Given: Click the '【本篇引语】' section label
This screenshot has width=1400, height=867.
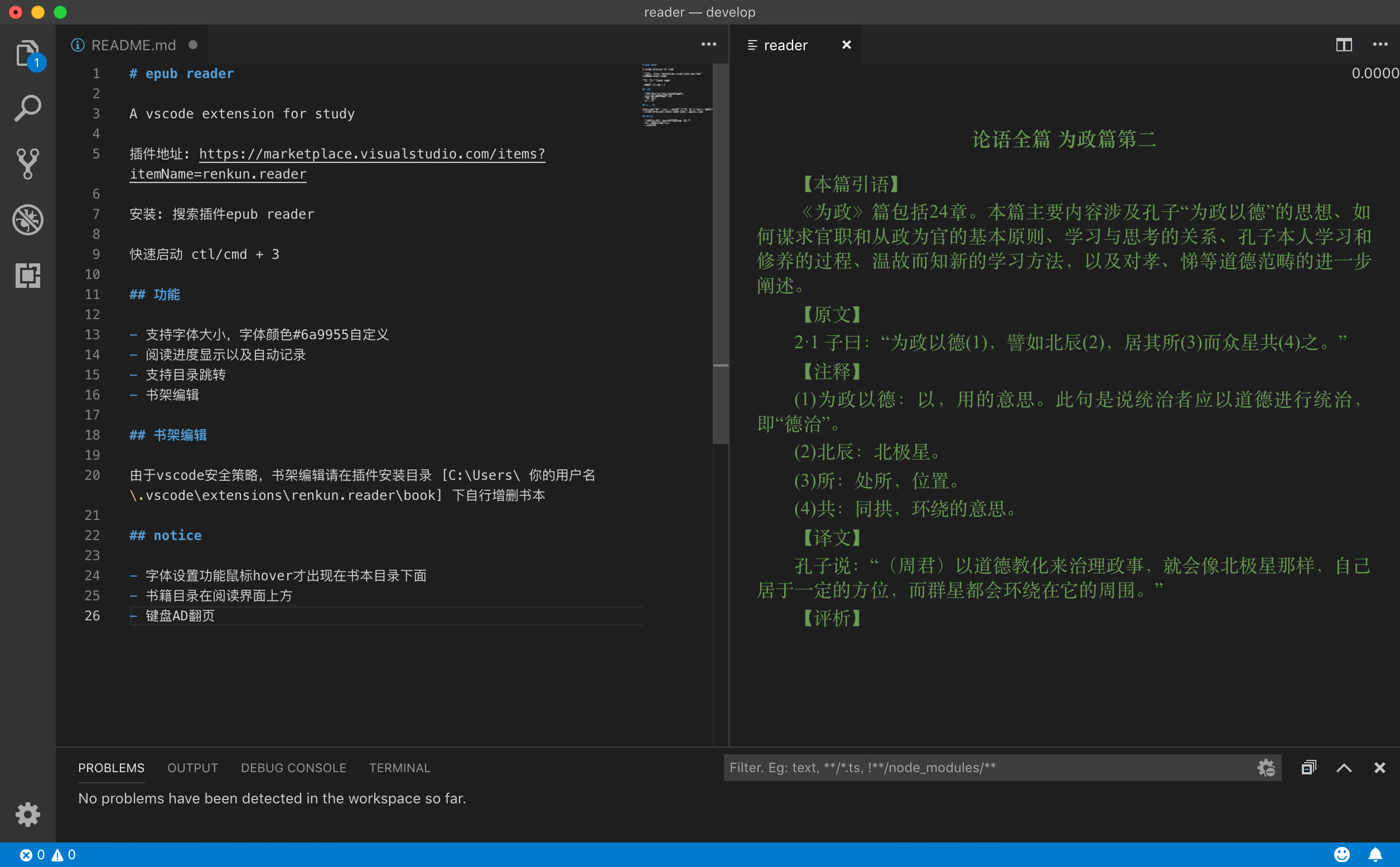Looking at the screenshot, I should [851, 184].
